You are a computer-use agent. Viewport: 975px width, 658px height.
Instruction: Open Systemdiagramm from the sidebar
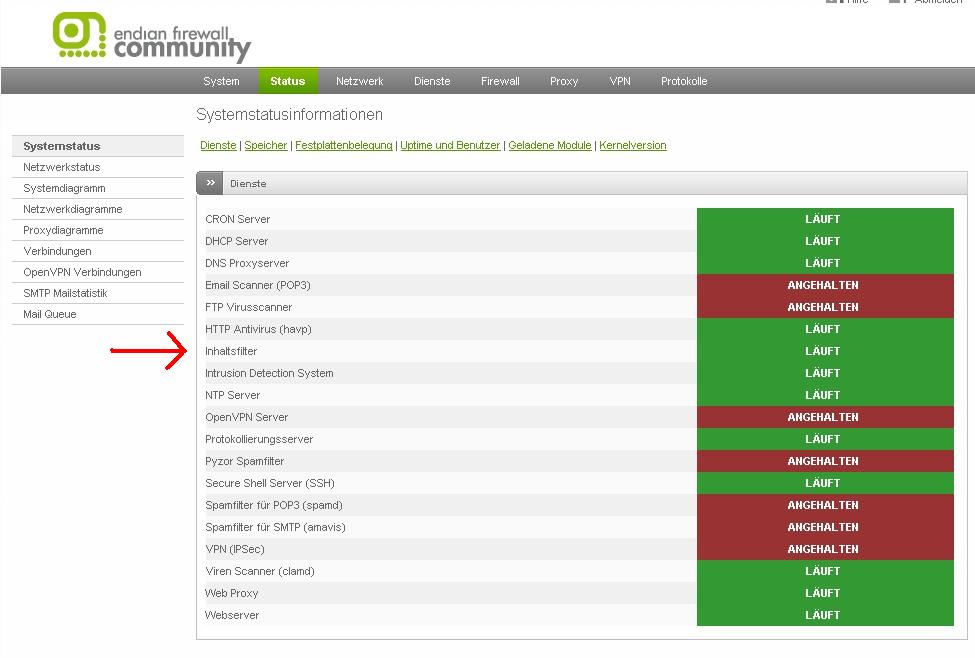(x=64, y=188)
